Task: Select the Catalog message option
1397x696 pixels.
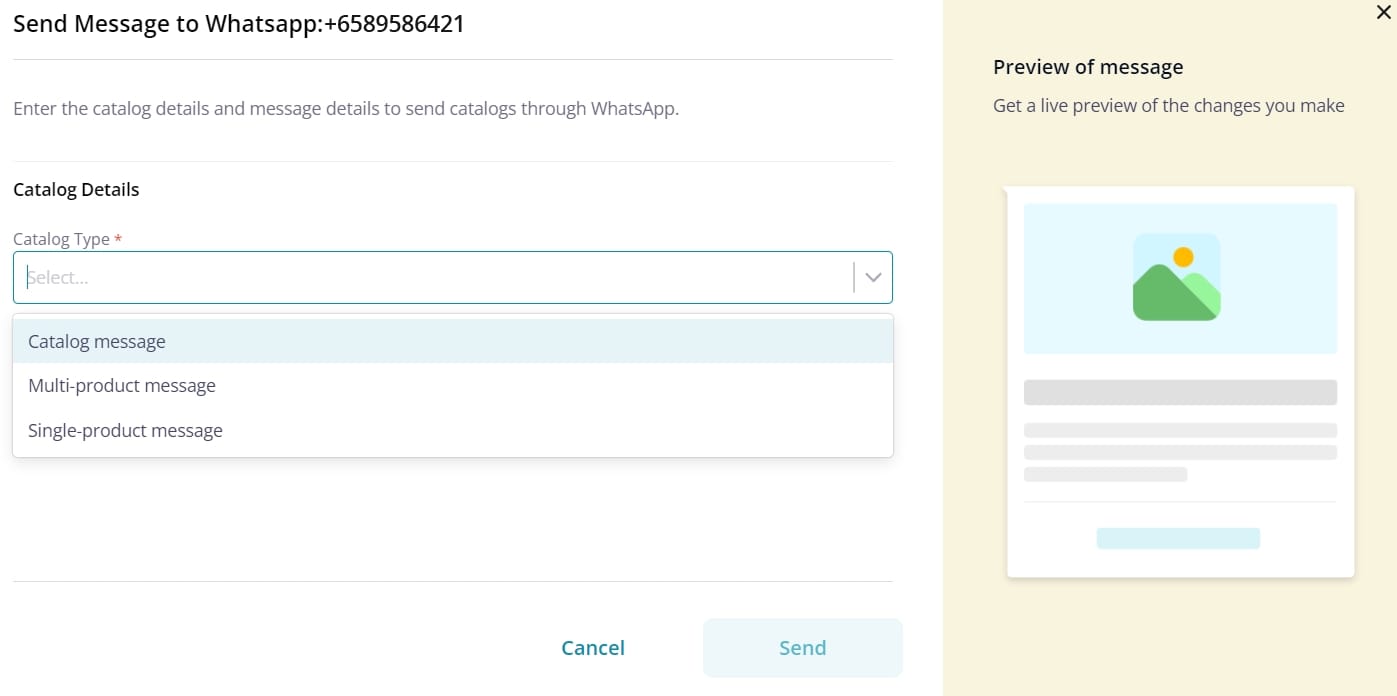Action: click(x=452, y=341)
